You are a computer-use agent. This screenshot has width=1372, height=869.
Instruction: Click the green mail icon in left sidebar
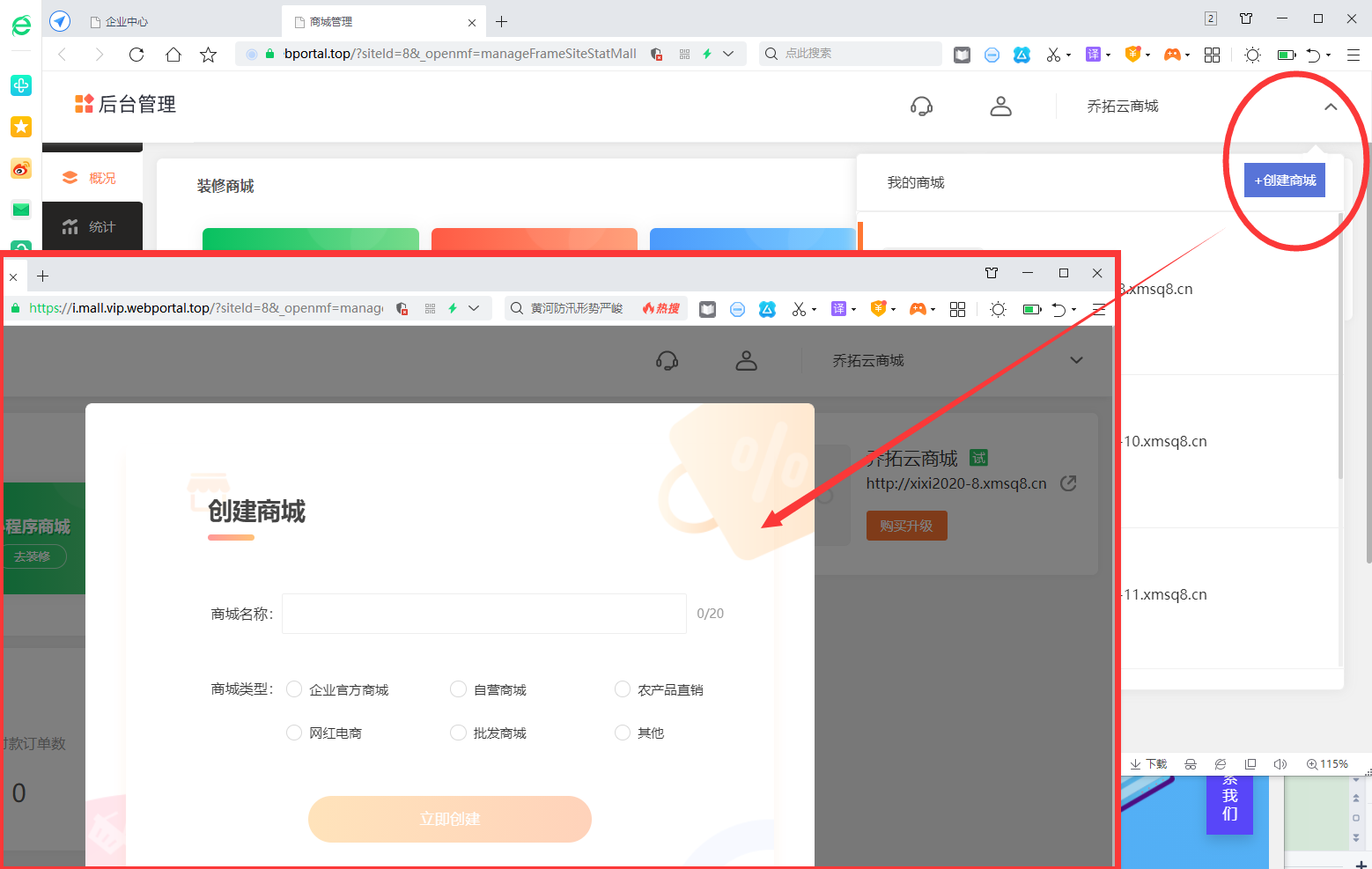pyautogui.click(x=21, y=210)
